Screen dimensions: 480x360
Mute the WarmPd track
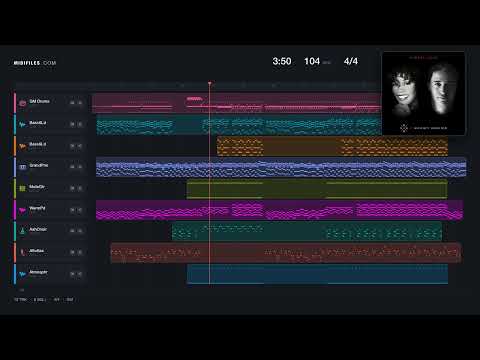tap(72, 210)
